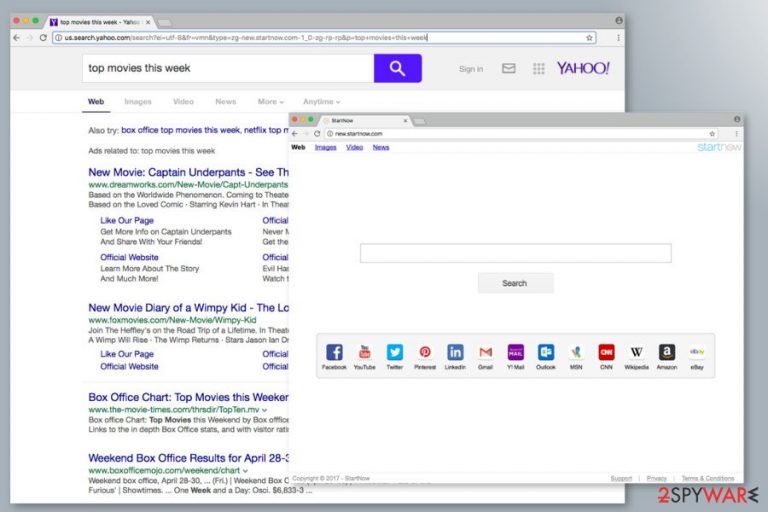Switch to the Video tab on Yahoo

click(183, 101)
